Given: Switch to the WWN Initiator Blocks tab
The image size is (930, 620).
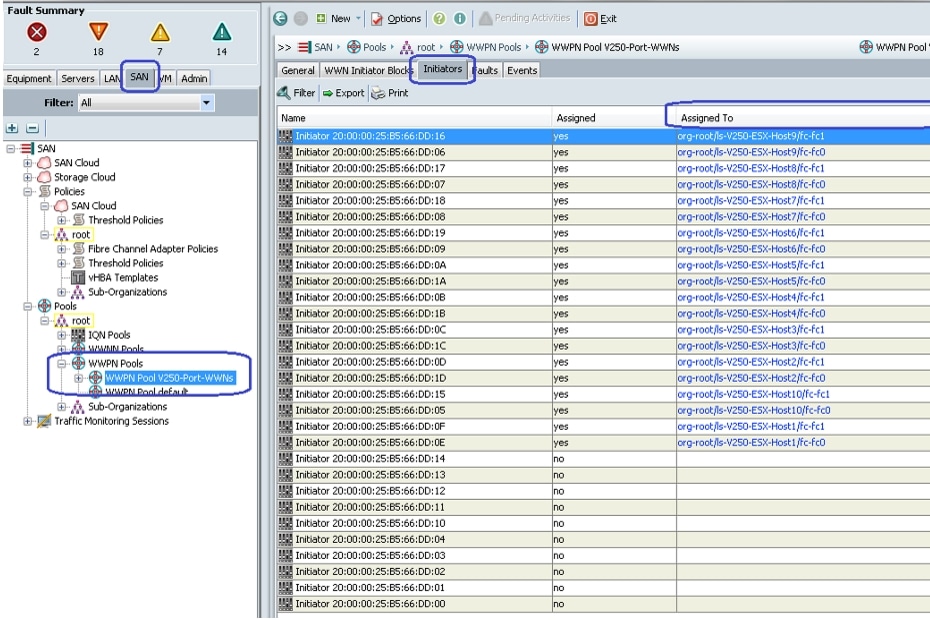Looking at the screenshot, I should point(368,70).
